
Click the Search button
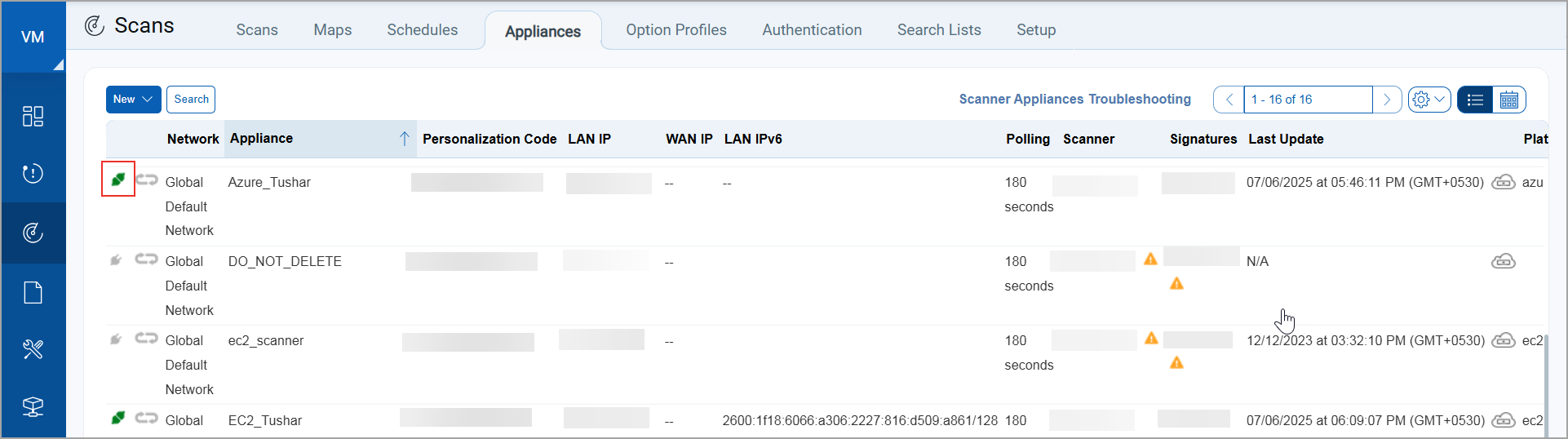(191, 100)
